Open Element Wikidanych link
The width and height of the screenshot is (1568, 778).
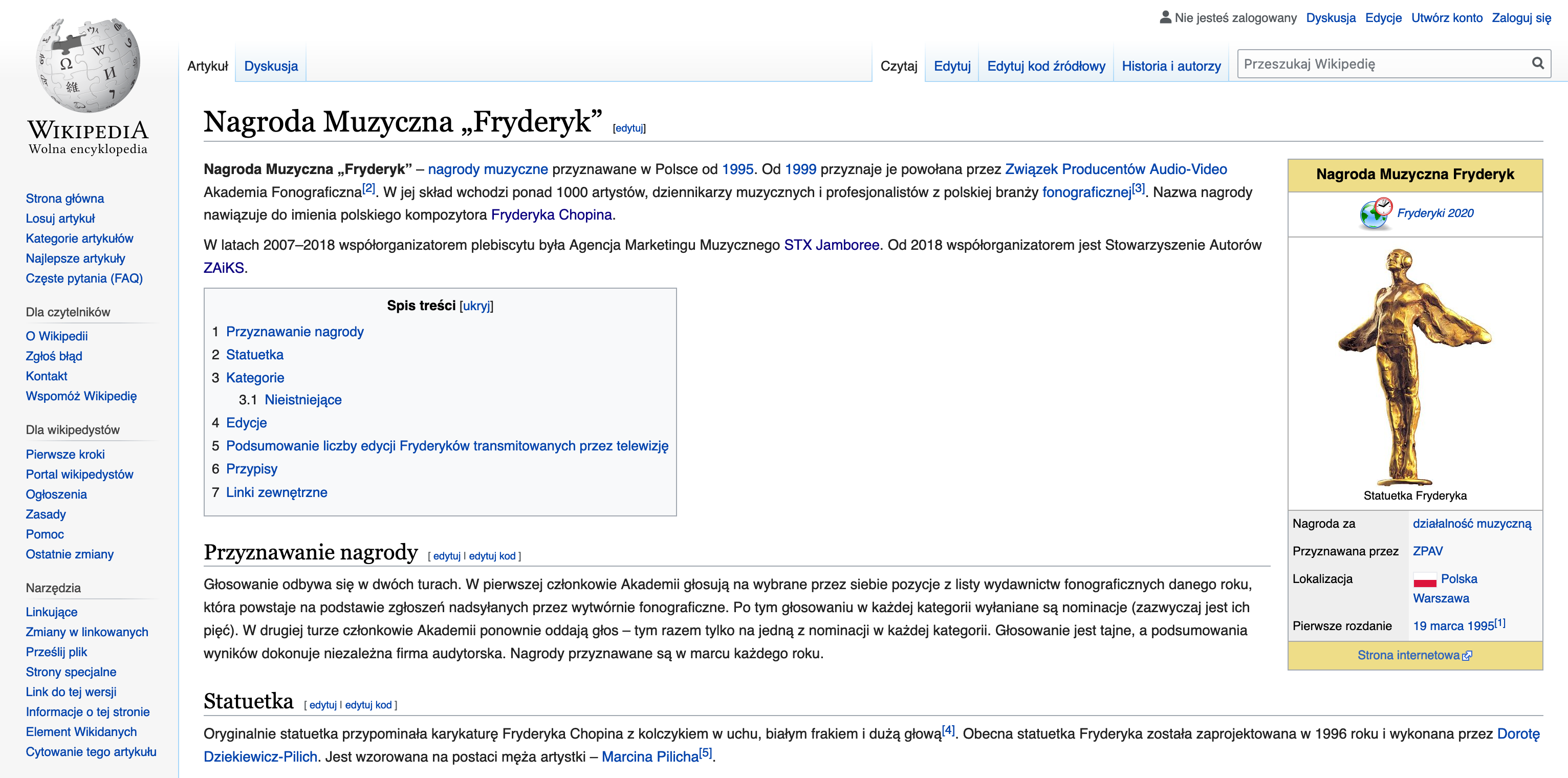point(81,732)
